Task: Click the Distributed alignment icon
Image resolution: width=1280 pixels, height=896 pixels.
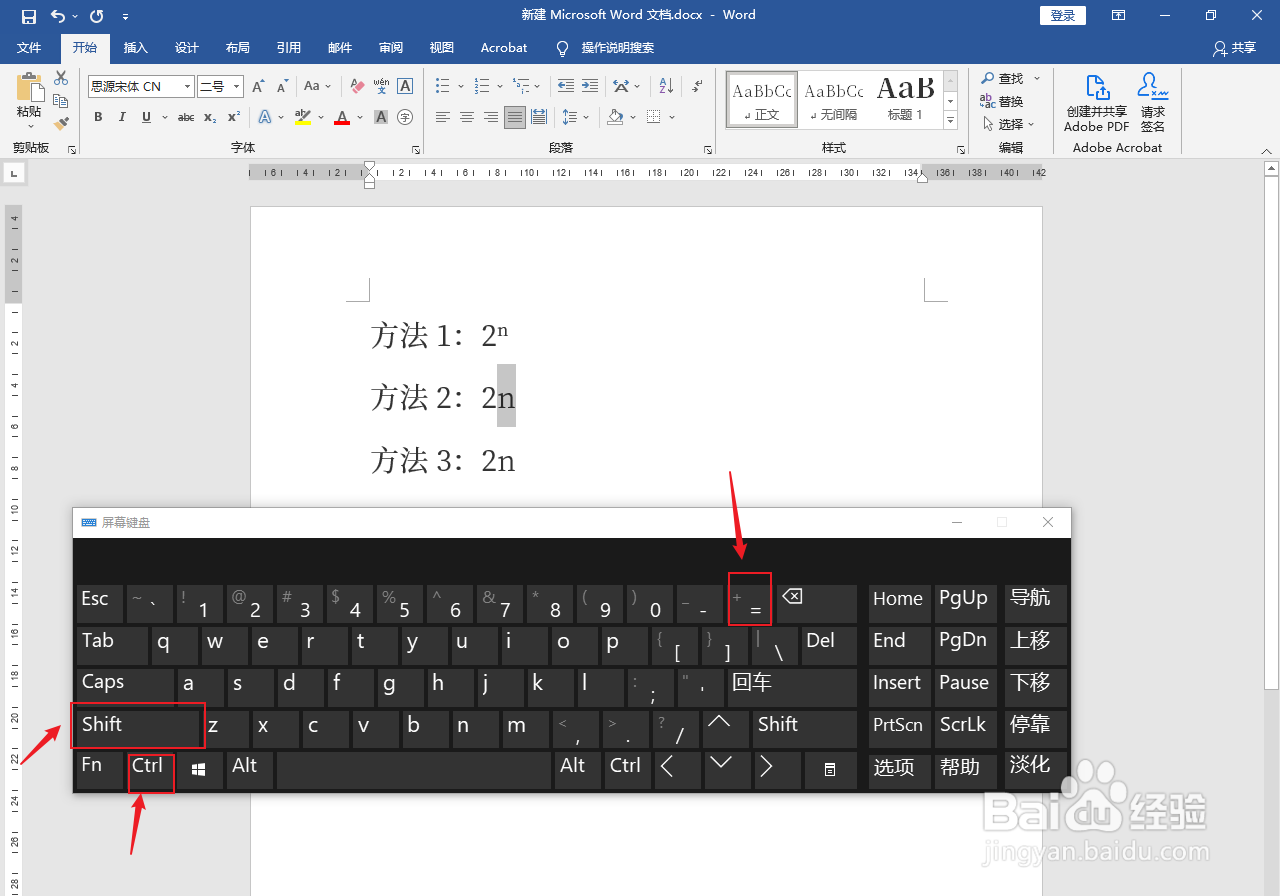Action: point(539,117)
